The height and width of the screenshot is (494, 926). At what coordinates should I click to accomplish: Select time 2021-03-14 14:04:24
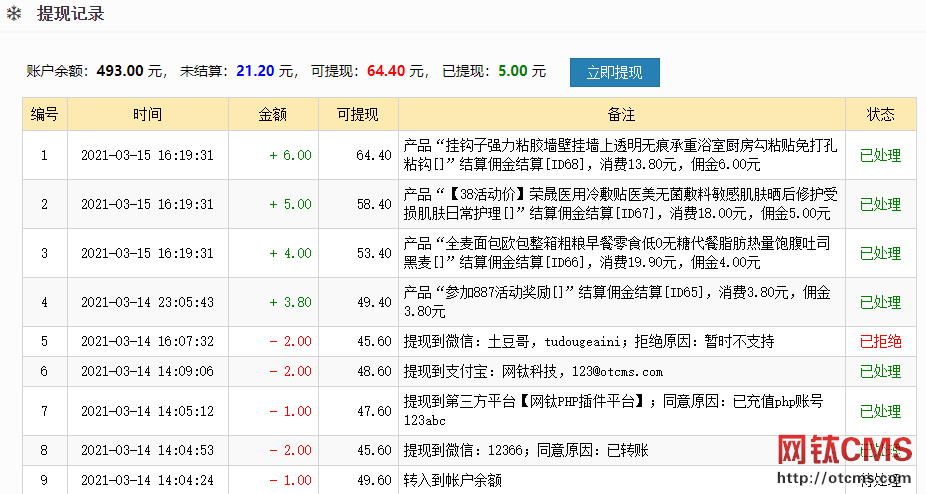click(147, 480)
